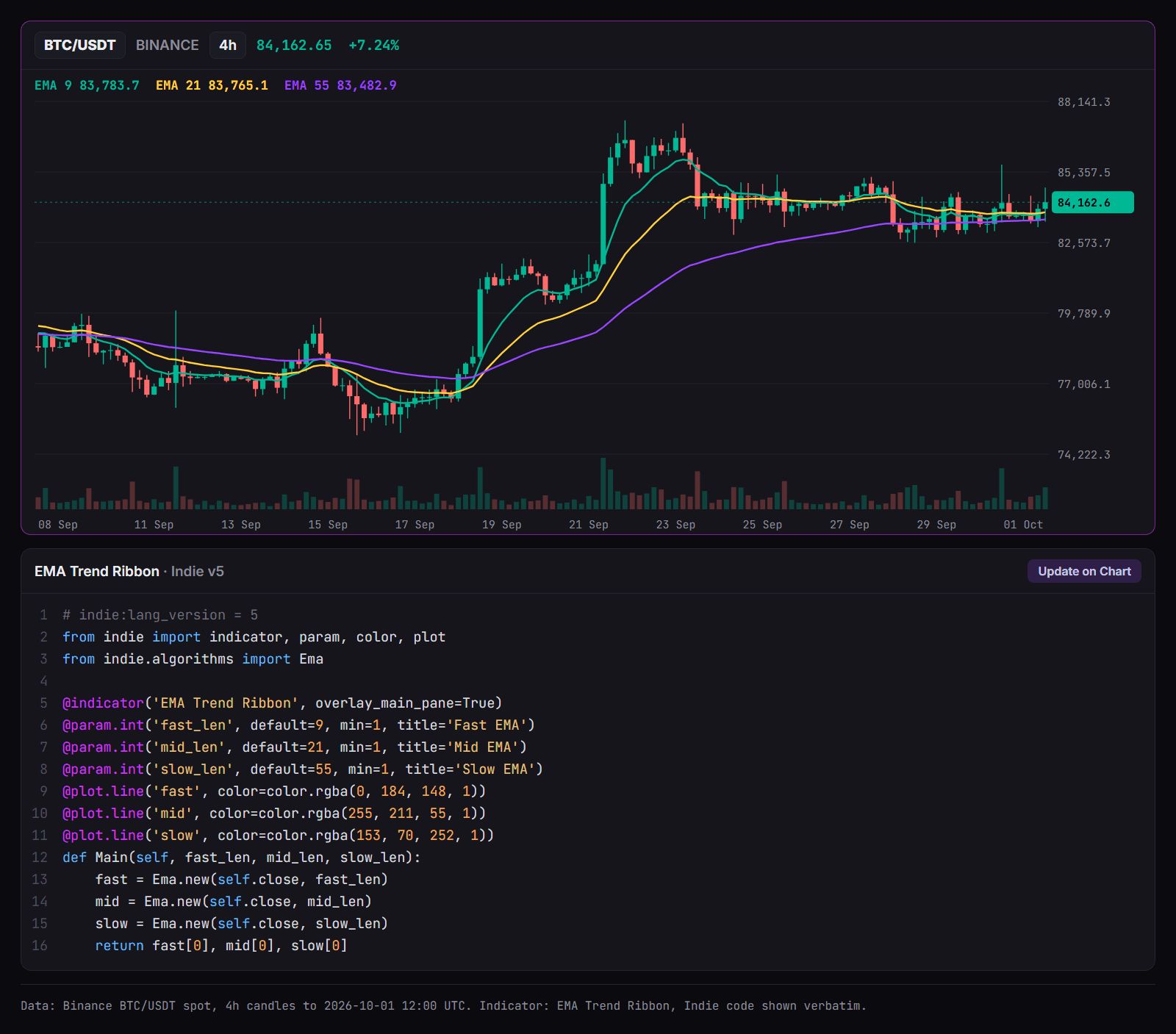The height and width of the screenshot is (1034, 1176).
Task: Click the fast_len param code line
Action: (298, 725)
